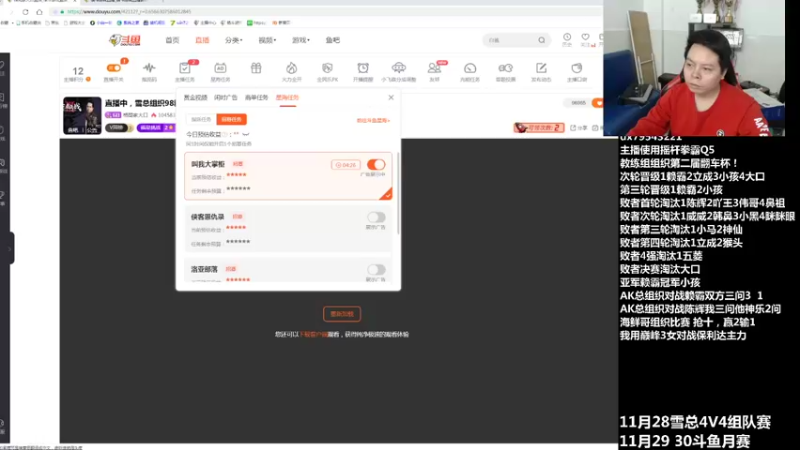Click the Douyu logo

(x=125, y=40)
